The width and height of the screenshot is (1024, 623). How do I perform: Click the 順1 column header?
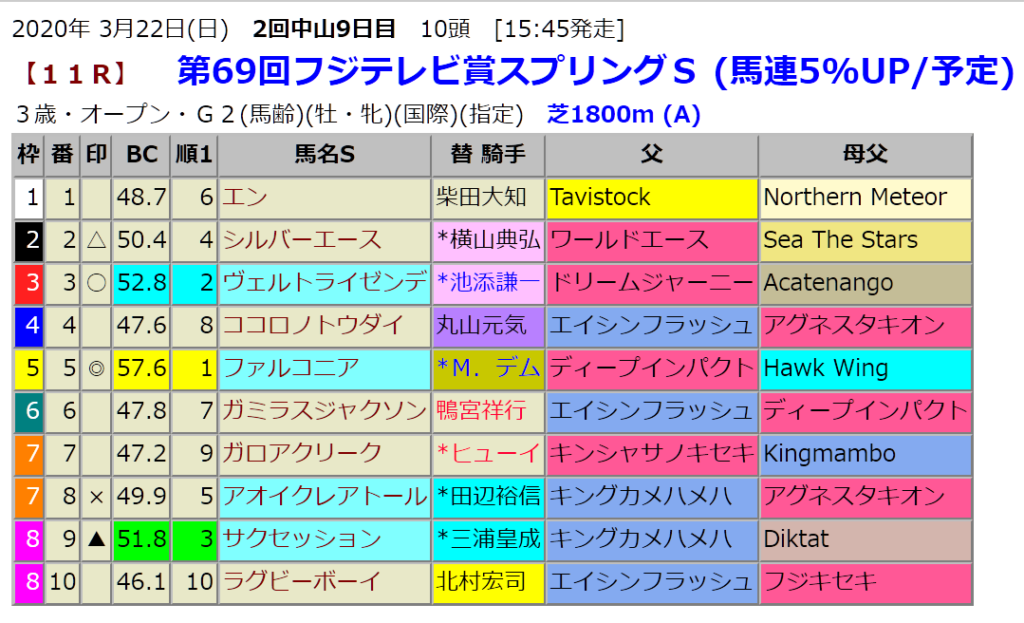(x=193, y=155)
